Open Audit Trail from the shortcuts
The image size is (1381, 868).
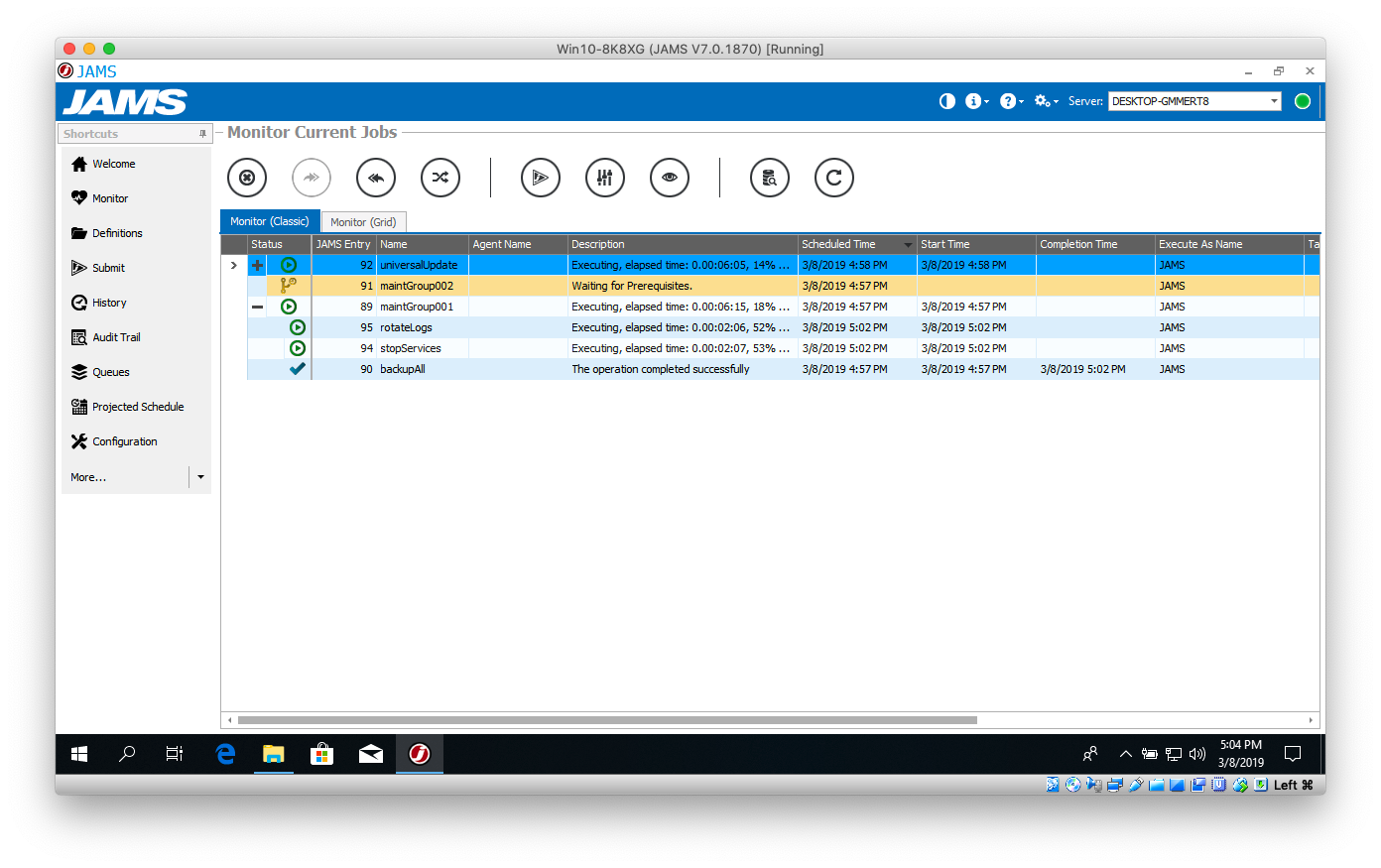116,337
